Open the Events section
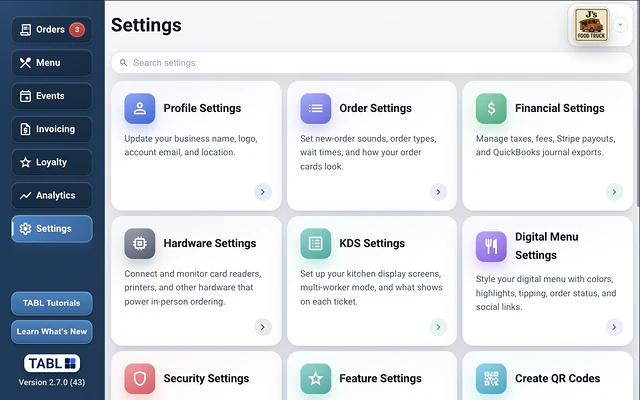The width and height of the screenshot is (640, 400). [x=51, y=96]
